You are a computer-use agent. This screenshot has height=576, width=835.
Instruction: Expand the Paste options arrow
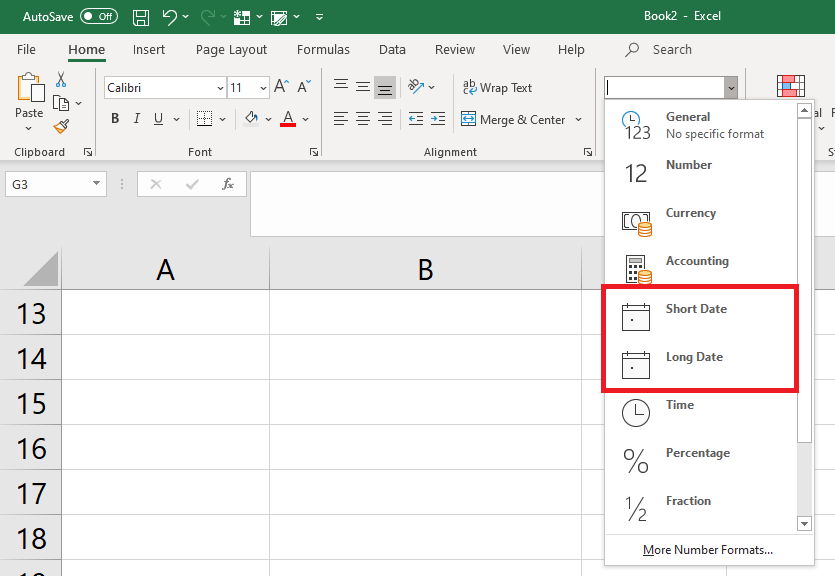click(29, 128)
